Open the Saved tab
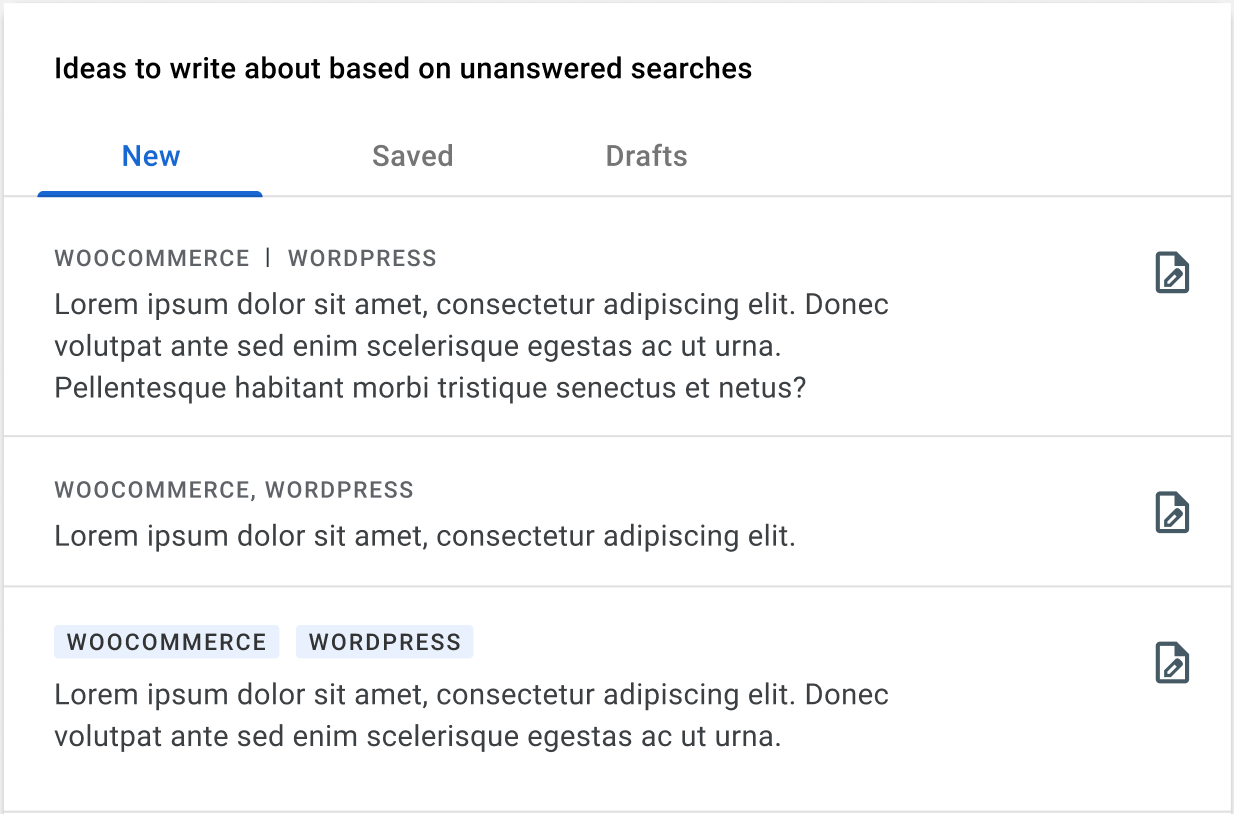The height and width of the screenshot is (814, 1234). point(412,156)
